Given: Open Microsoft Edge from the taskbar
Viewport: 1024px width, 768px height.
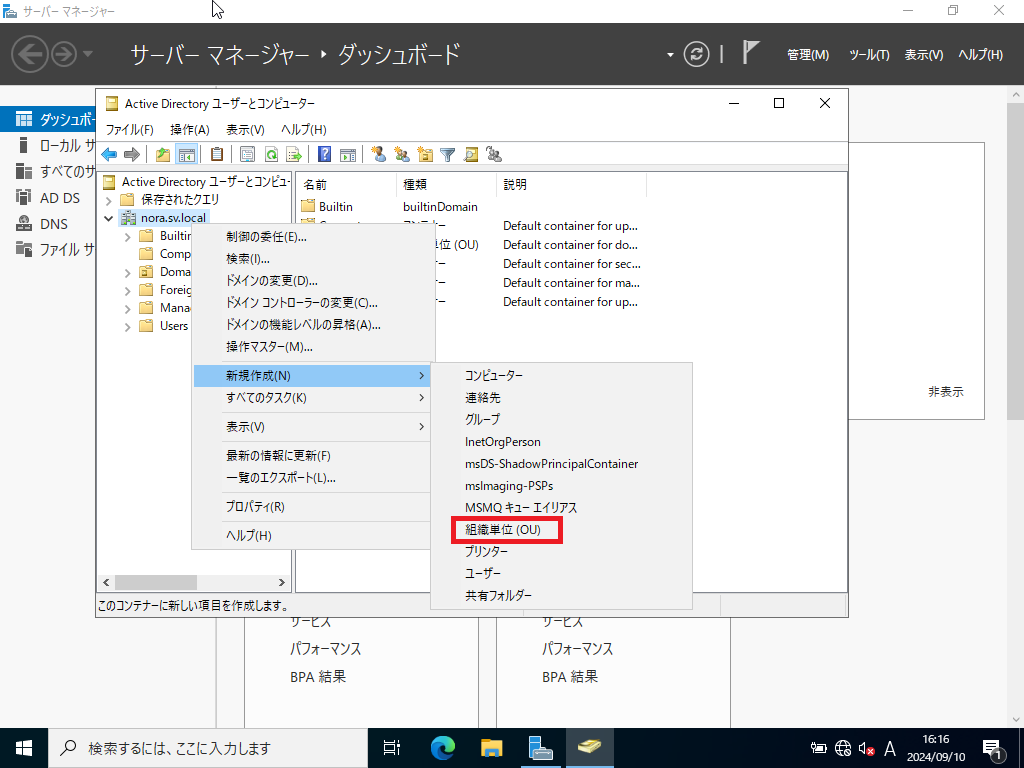Looking at the screenshot, I should click(442, 748).
